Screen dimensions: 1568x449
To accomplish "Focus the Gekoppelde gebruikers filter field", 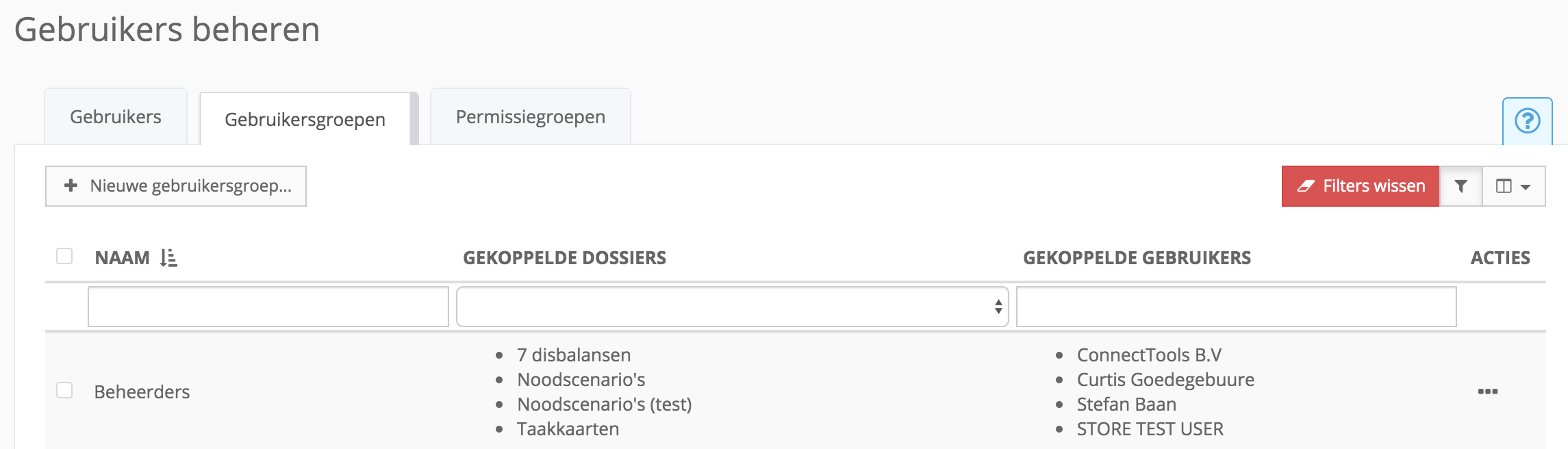I will [x=1236, y=307].
